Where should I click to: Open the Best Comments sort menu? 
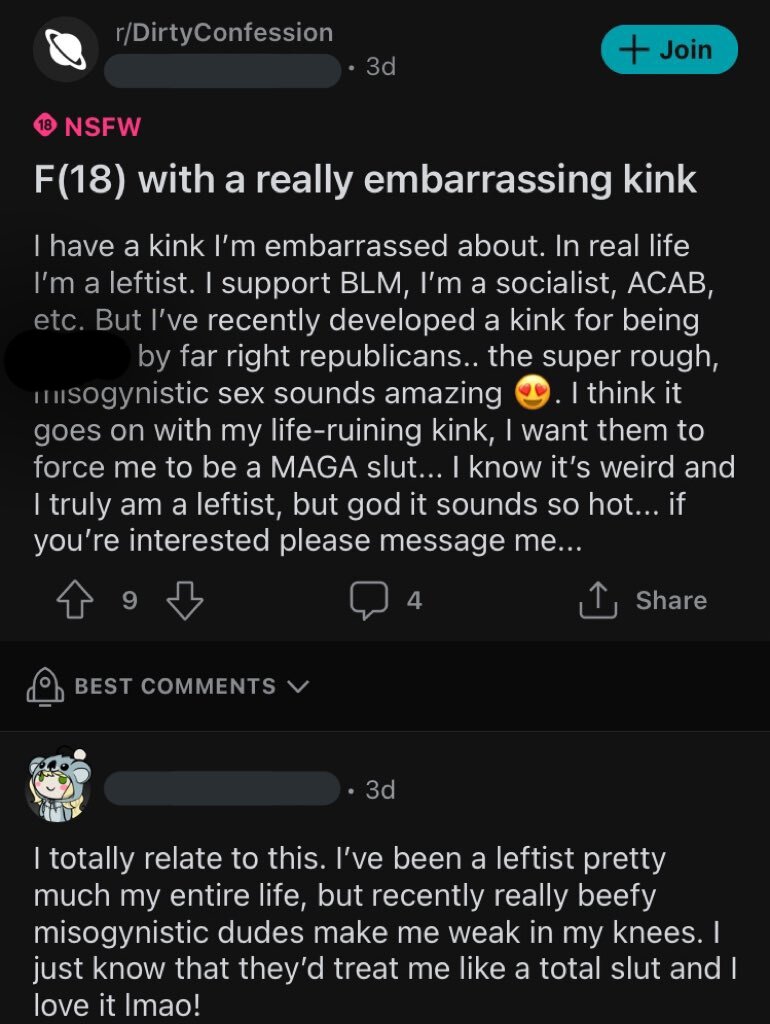(x=175, y=686)
